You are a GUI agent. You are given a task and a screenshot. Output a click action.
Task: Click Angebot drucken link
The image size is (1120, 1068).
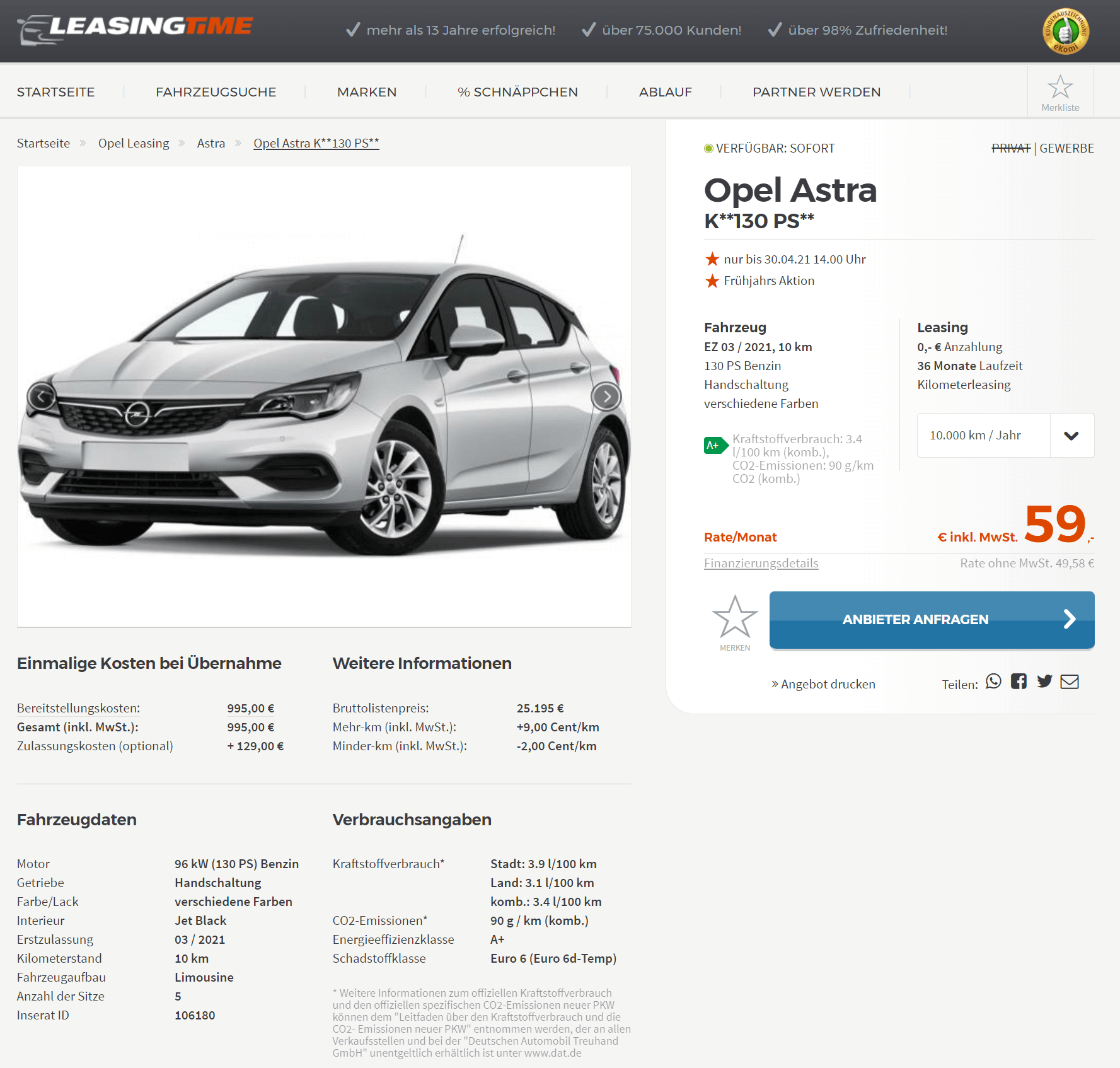click(823, 684)
